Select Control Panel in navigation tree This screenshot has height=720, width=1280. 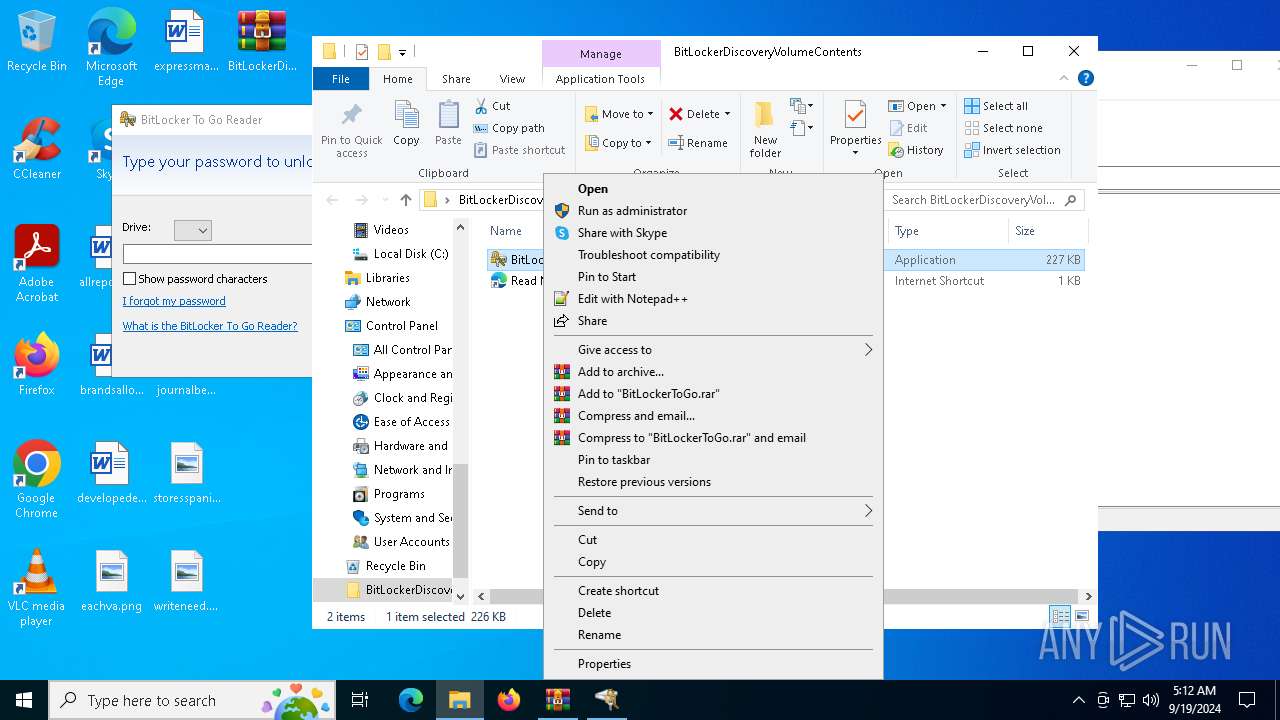tap(391, 326)
